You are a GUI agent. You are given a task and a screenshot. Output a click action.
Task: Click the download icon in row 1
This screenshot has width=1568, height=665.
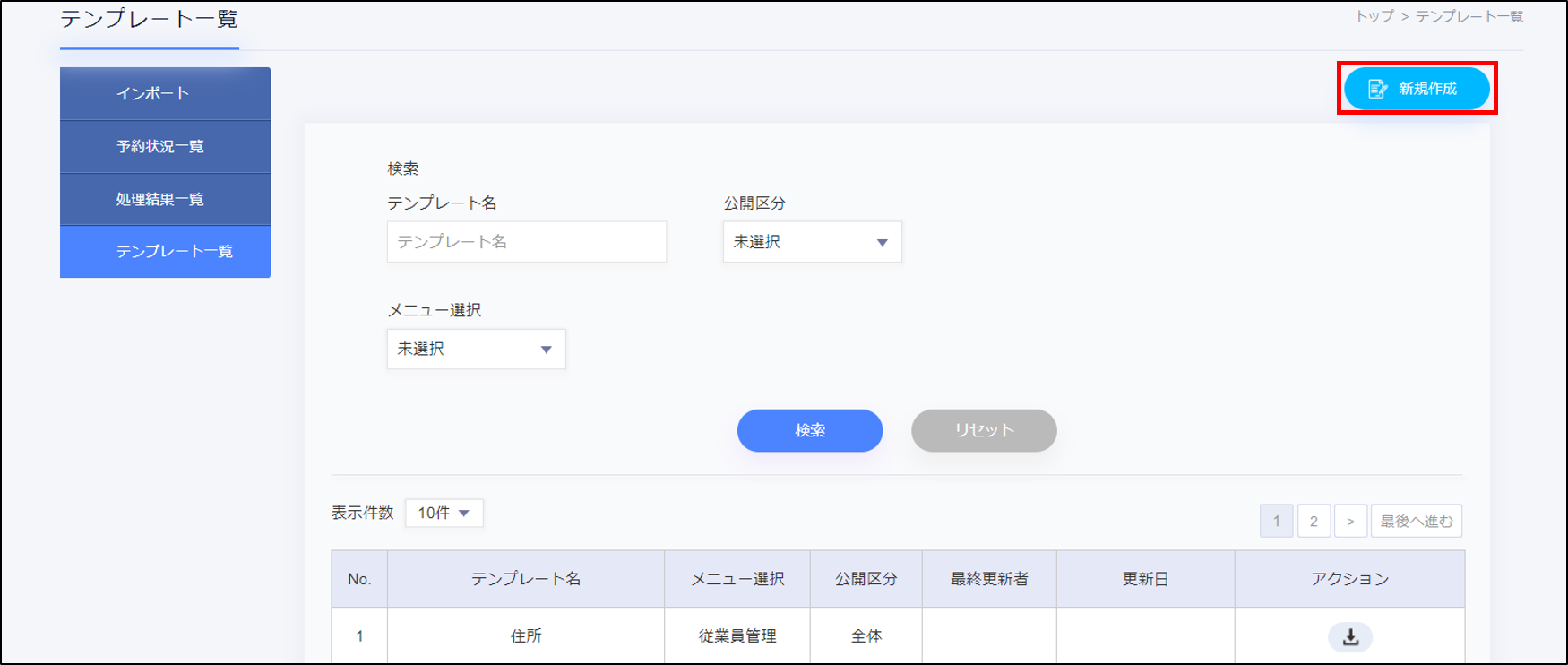pyautogui.click(x=1350, y=637)
